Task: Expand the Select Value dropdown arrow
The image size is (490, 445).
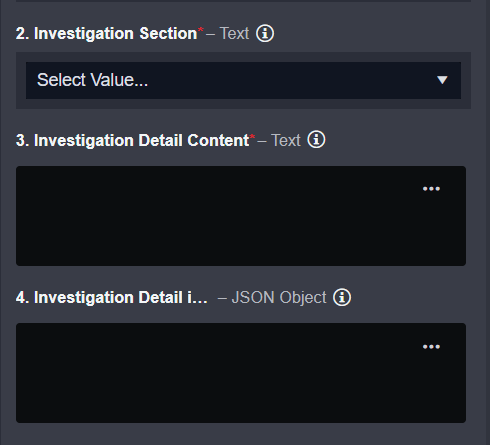Action: coord(442,80)
